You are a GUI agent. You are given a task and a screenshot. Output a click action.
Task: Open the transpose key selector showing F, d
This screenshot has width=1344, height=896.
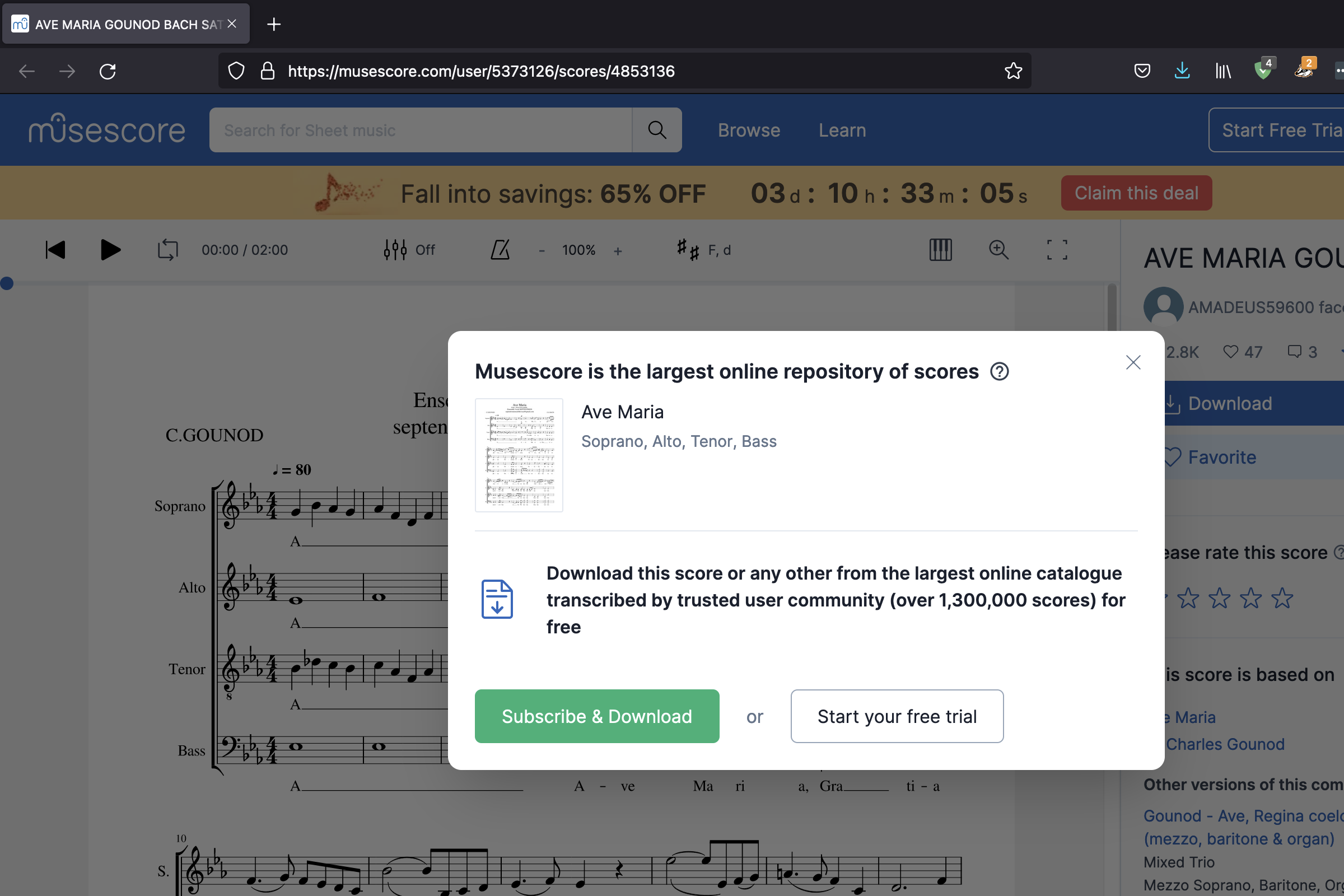pos(703,250)
